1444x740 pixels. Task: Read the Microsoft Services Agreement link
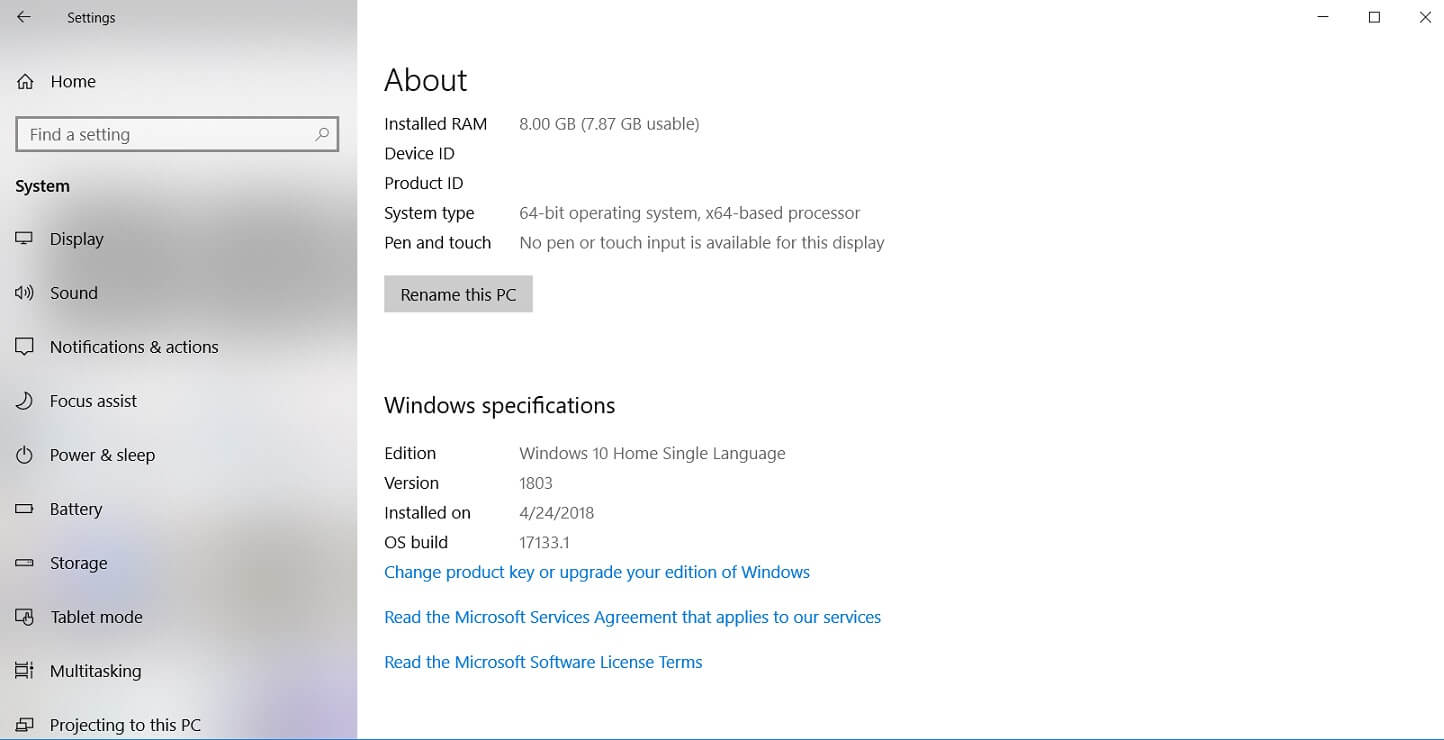[x=632, y=617]
